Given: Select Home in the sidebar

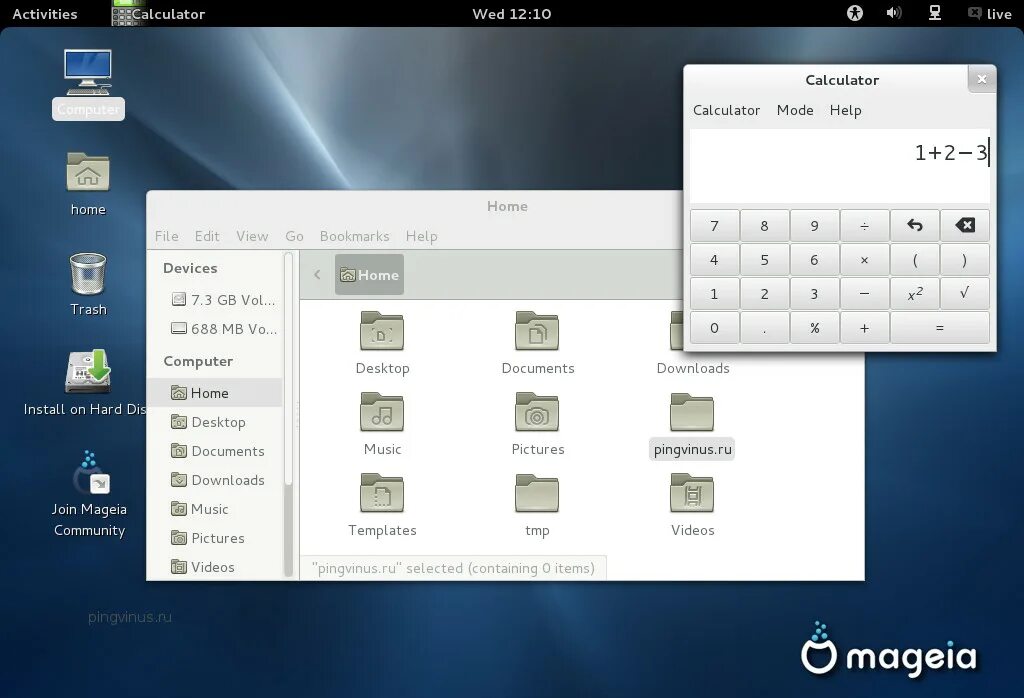Looking at the screenshot, I should point(215,392).
